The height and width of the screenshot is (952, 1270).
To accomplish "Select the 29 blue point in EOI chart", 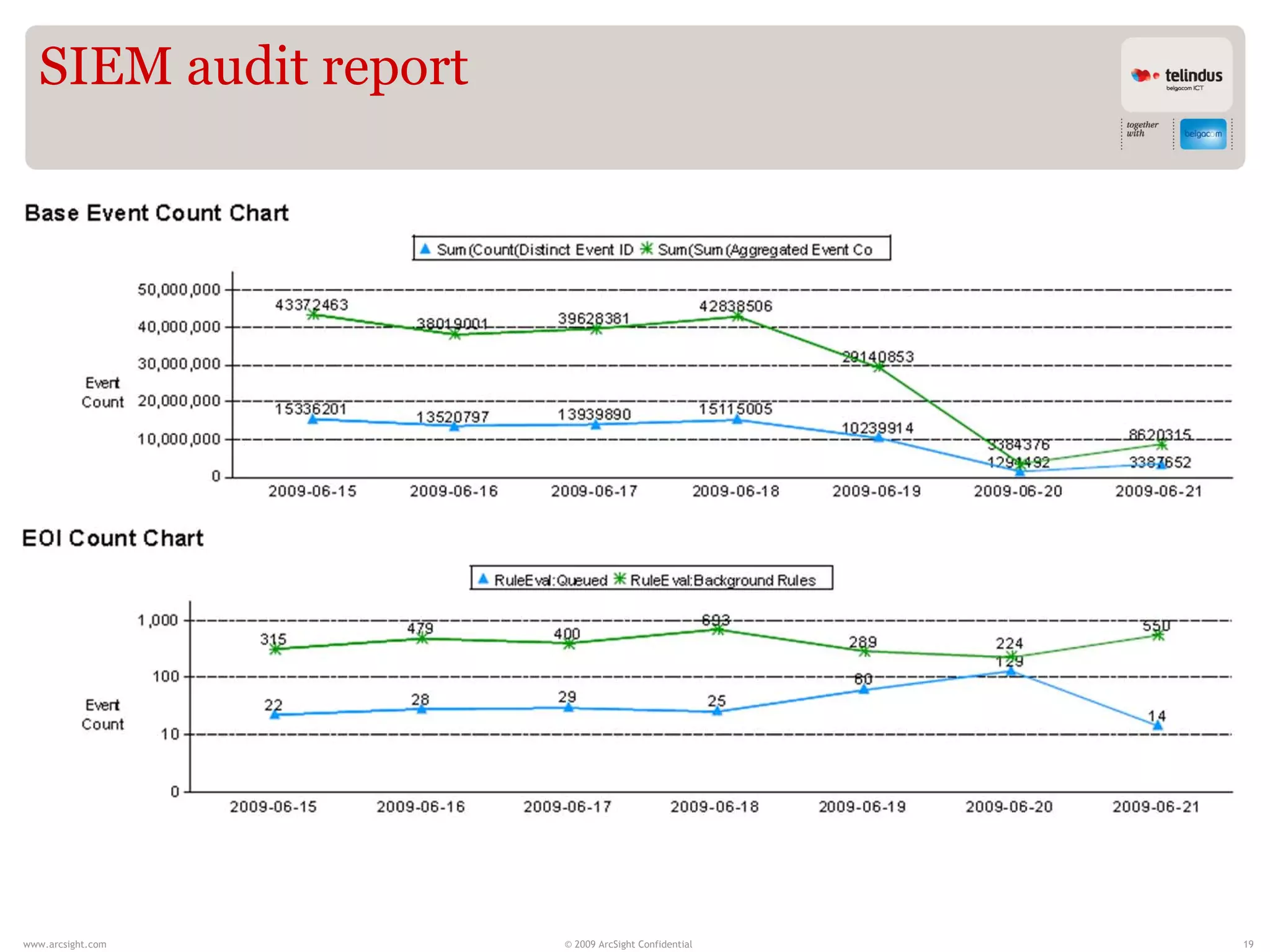I will [569, 707].
